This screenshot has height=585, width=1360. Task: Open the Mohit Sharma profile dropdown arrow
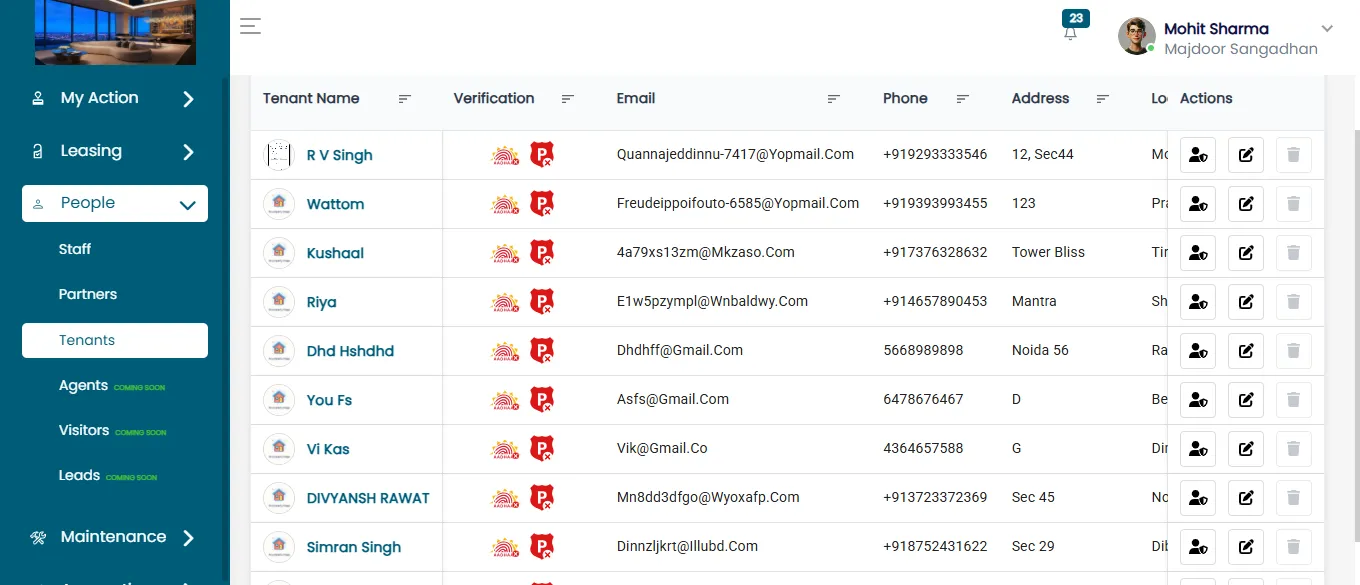coord(1328,29)
